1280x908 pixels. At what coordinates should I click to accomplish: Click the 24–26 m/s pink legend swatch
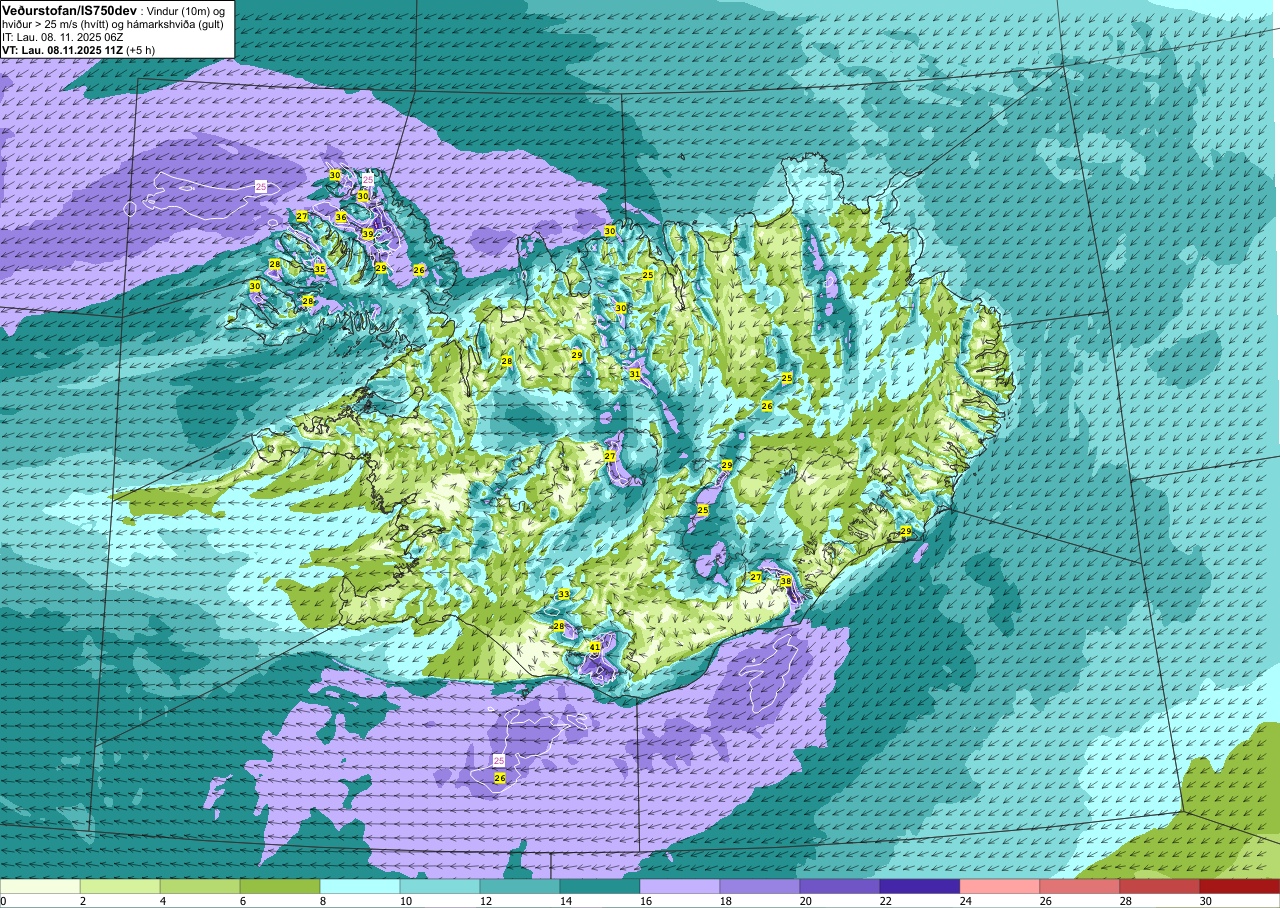(x=1000, y=886)
